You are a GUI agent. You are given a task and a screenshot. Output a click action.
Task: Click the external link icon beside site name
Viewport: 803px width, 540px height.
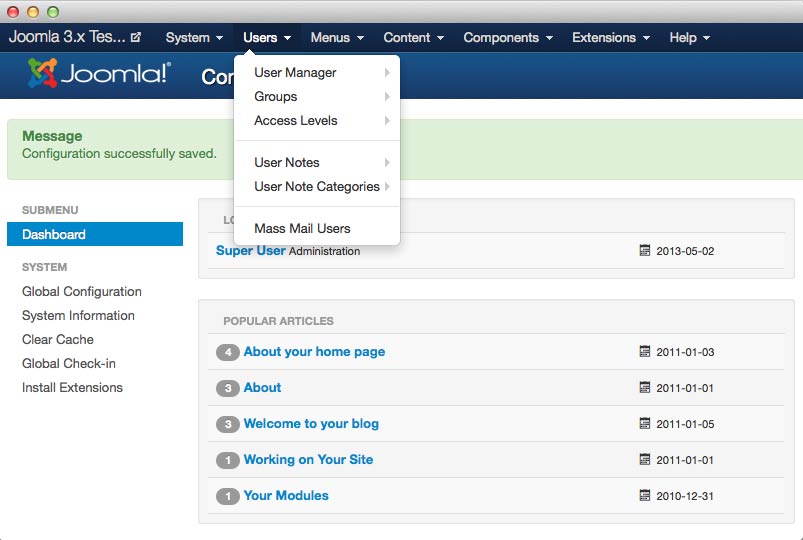[136, 38]
